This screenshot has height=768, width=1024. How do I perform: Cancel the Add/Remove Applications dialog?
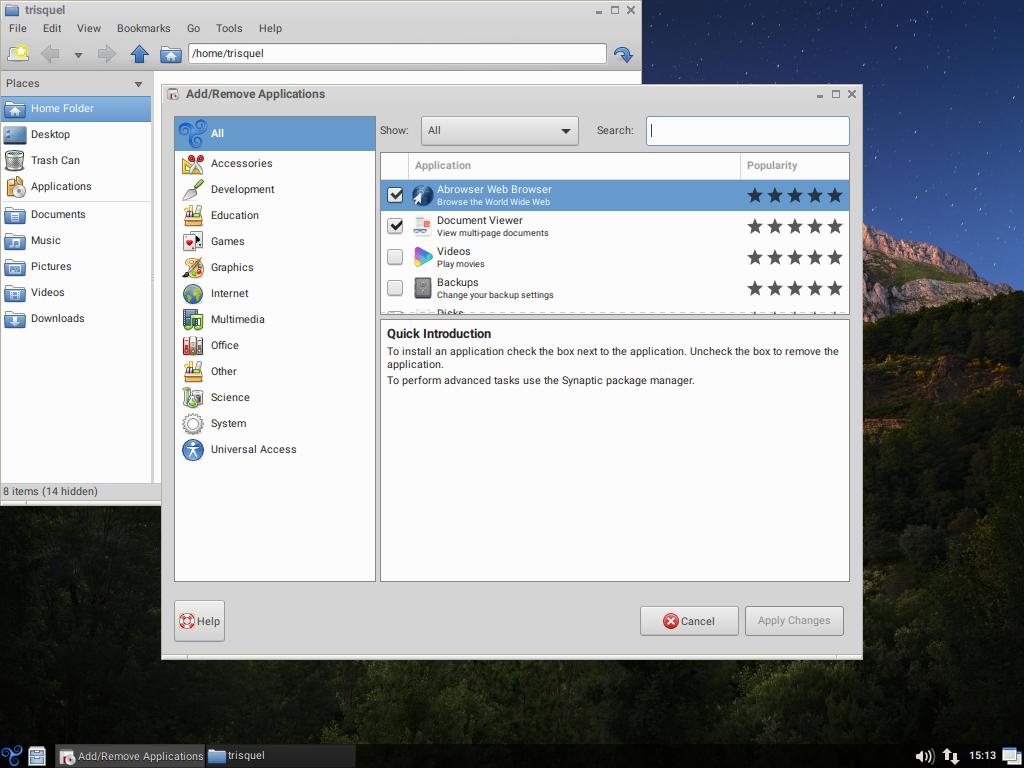689,621
